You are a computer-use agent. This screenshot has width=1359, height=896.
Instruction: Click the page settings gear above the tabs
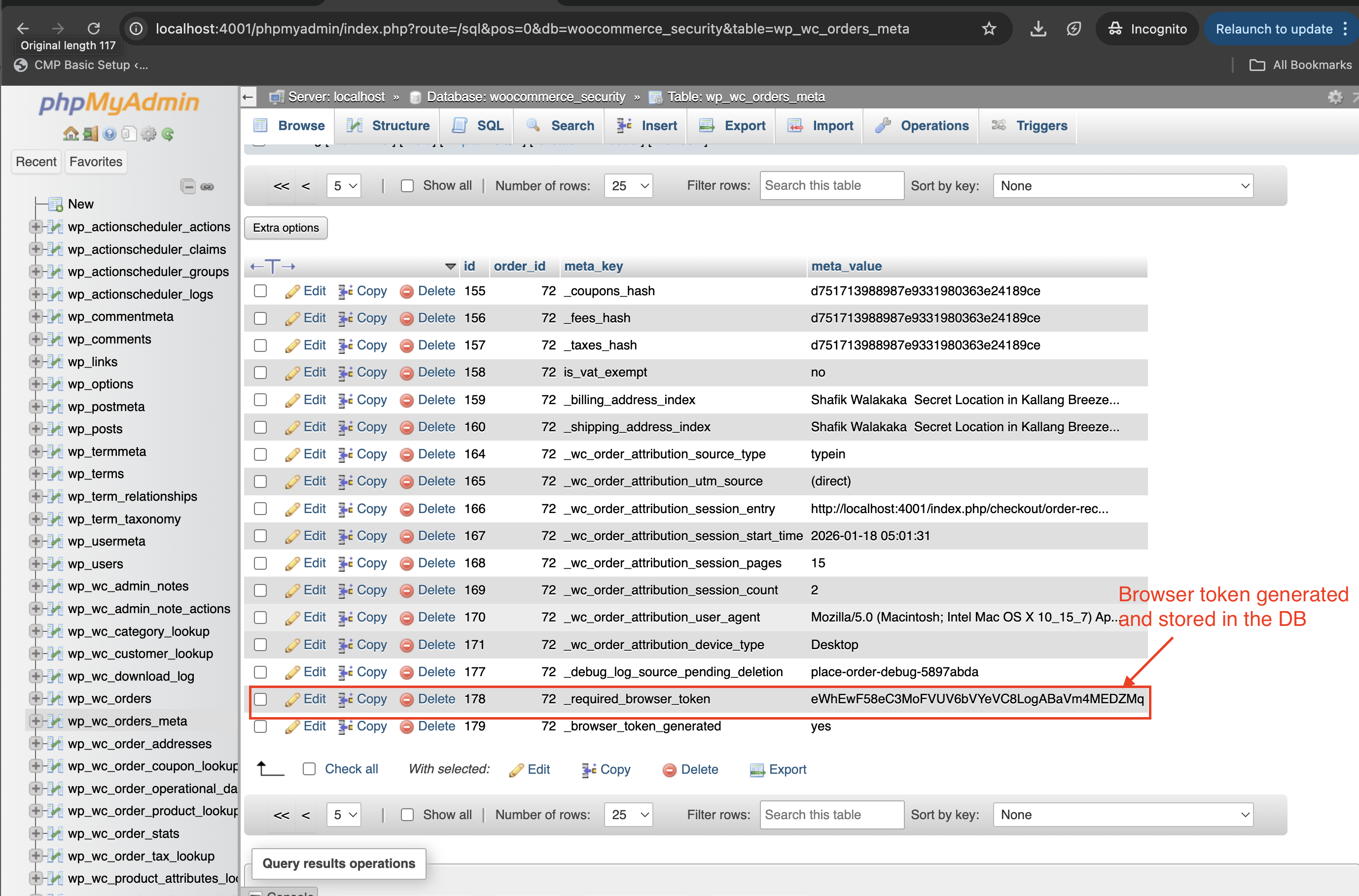(x=1335, y=97)
